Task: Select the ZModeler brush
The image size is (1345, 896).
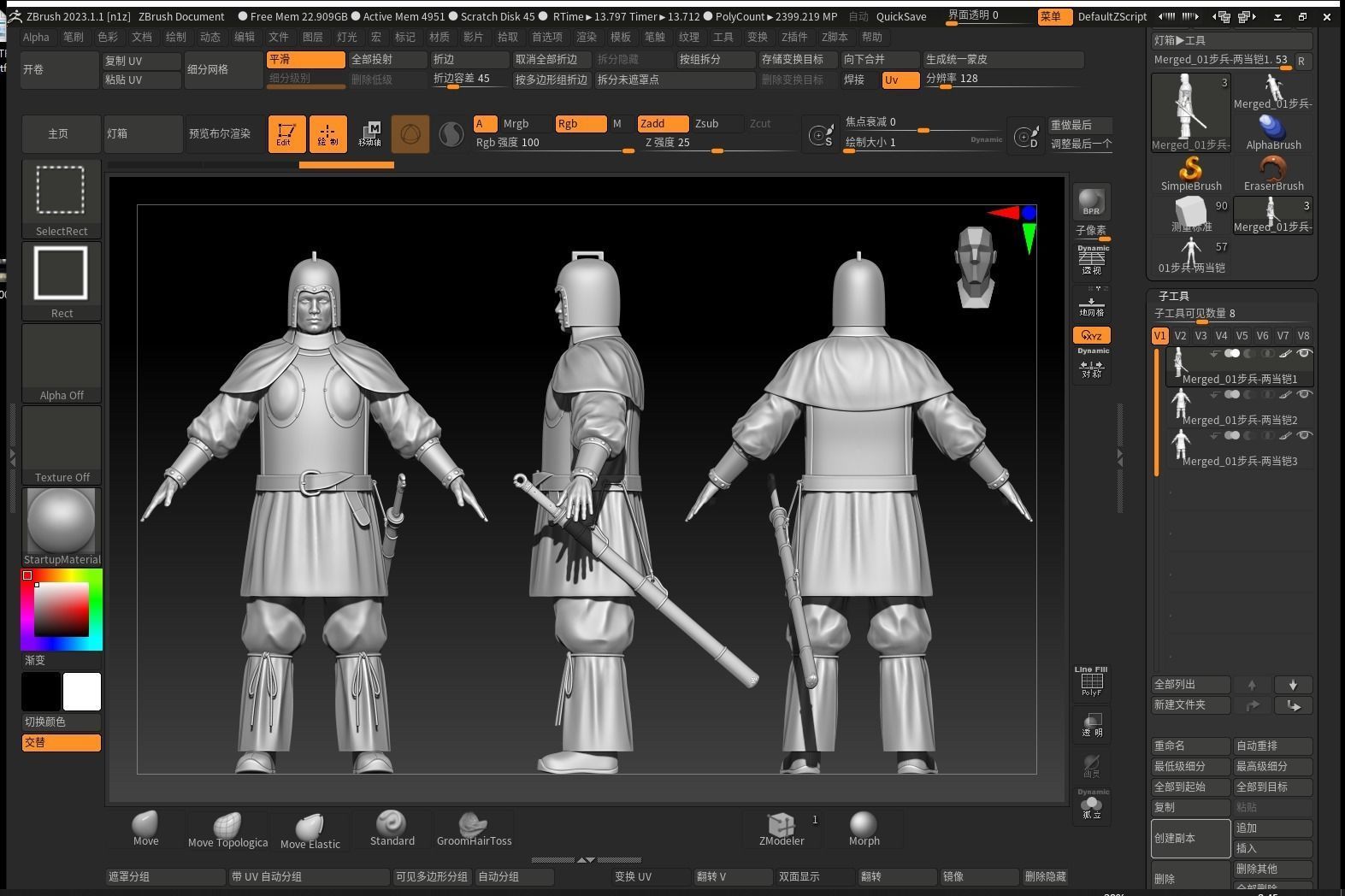Action: point(782,828)
